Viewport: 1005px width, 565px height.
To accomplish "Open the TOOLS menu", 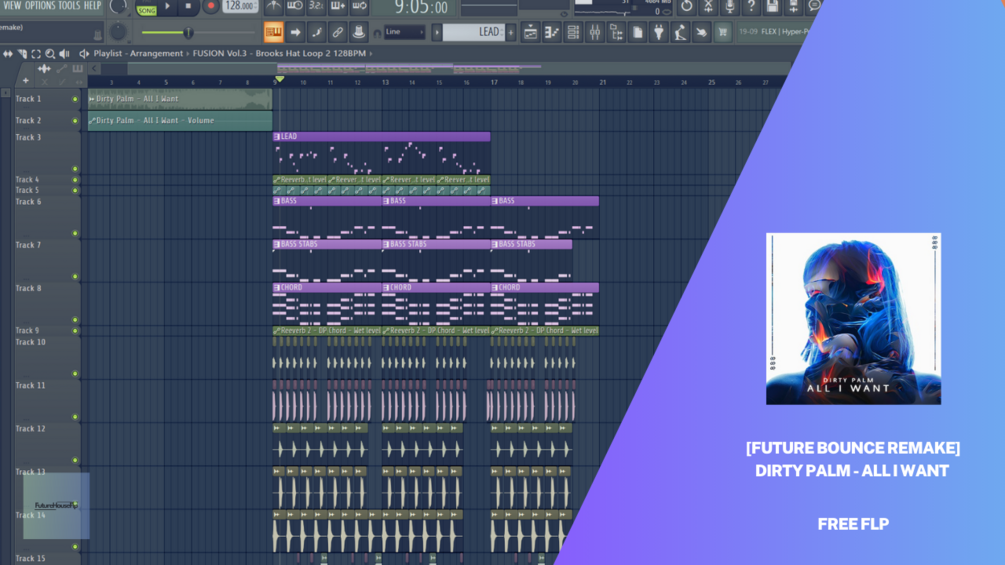I will pos(69,6).
